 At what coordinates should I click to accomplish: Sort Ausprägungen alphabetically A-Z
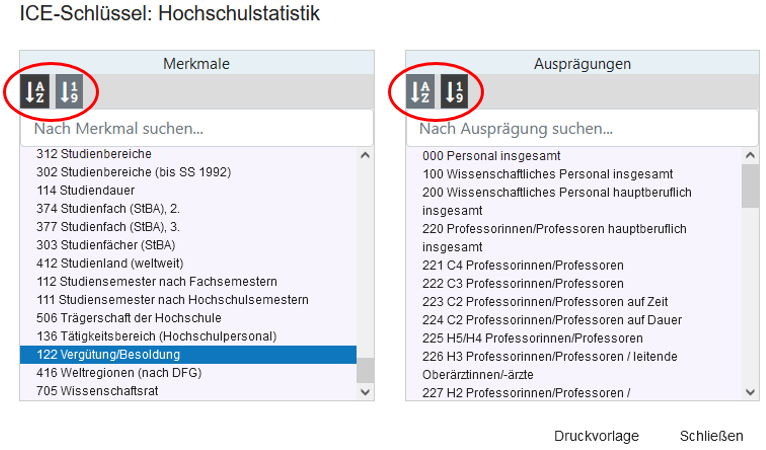tap(420, 92)
